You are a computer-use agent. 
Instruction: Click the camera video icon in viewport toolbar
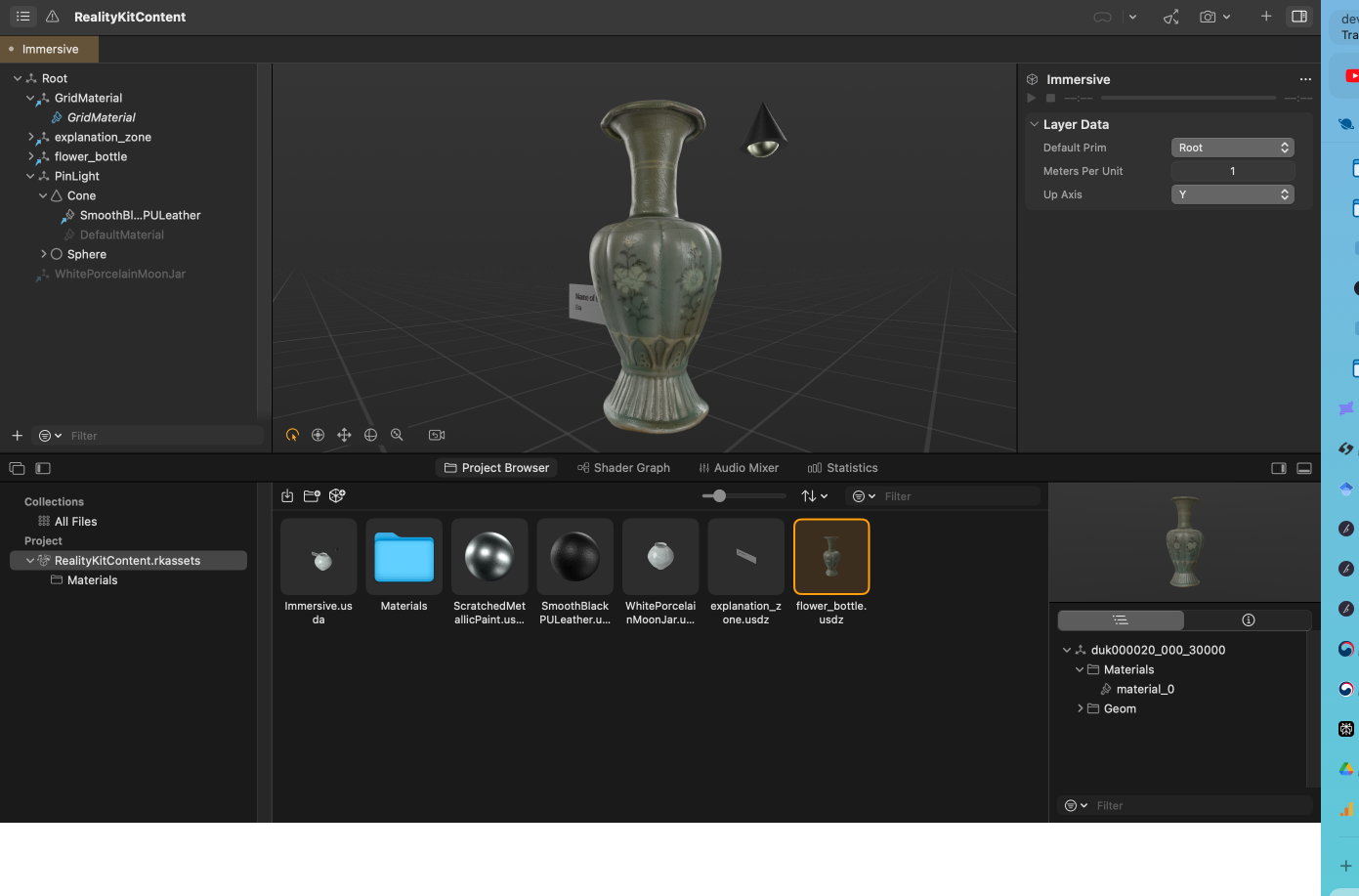[437, 435]
